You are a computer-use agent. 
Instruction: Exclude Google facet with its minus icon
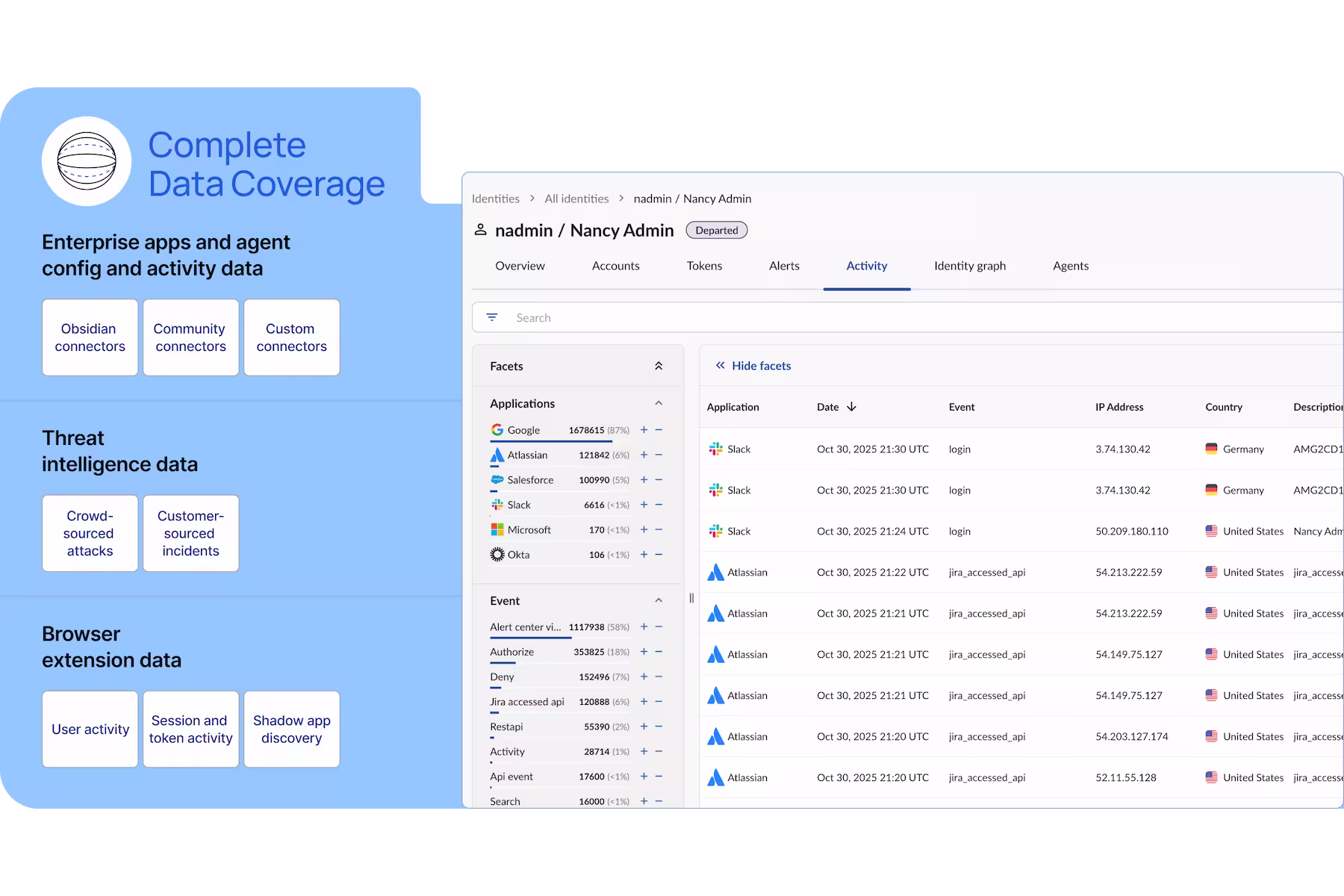tap(659, 430)
